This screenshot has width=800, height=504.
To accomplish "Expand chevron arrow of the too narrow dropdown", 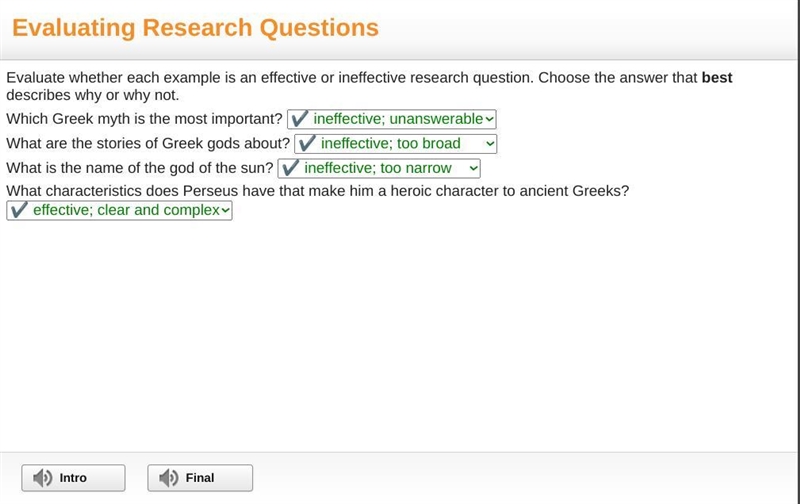I will [473, 168].
